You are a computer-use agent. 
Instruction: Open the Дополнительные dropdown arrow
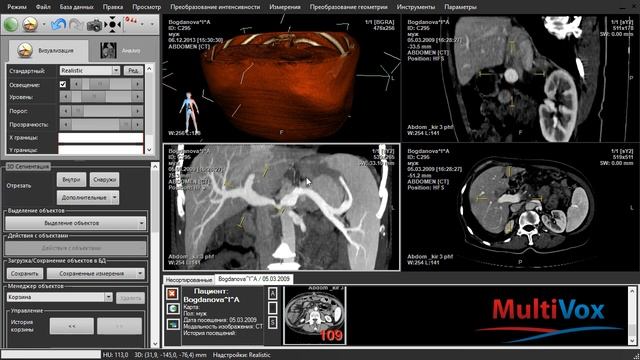(x=115, y=198)
